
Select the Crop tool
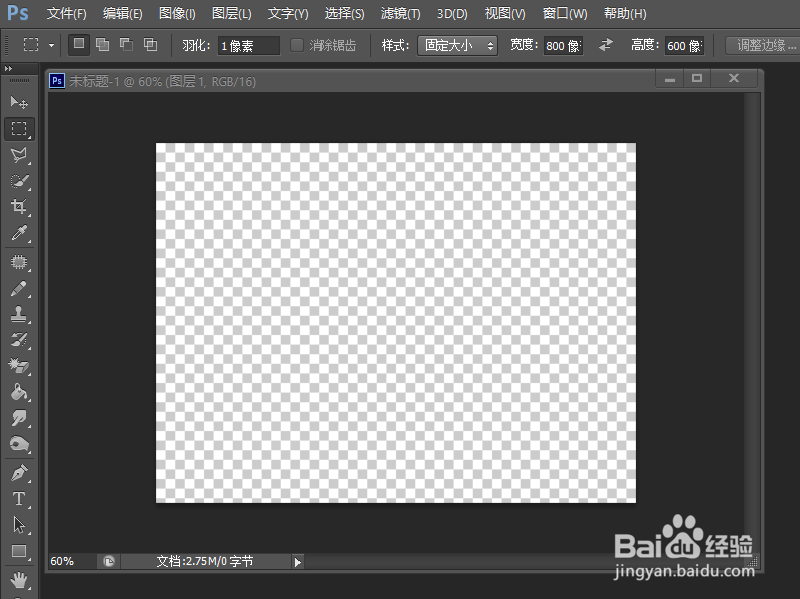click(x=19, y=207)
